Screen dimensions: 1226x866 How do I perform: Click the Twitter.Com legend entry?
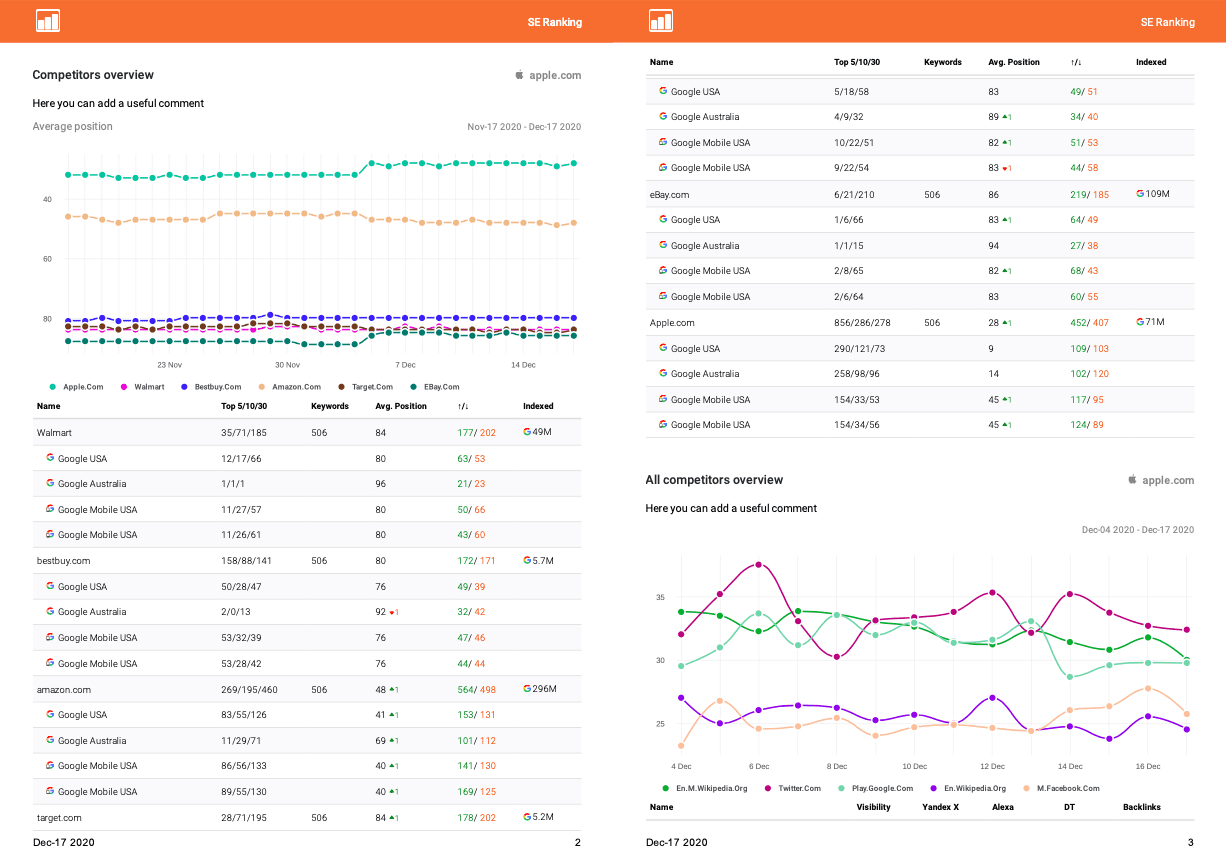[792, 788]
